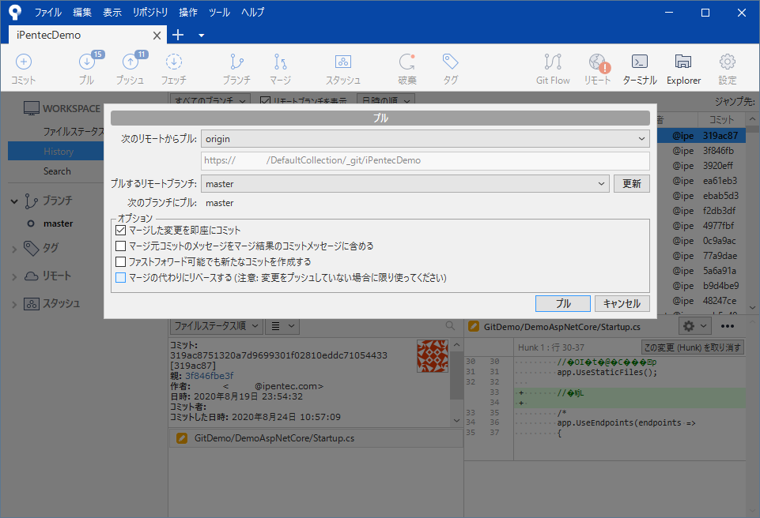Viewport: 760px width, 518px height.
Task: Enable マージの代わりにリベースする checkbox
Action: tap(121, 278)
